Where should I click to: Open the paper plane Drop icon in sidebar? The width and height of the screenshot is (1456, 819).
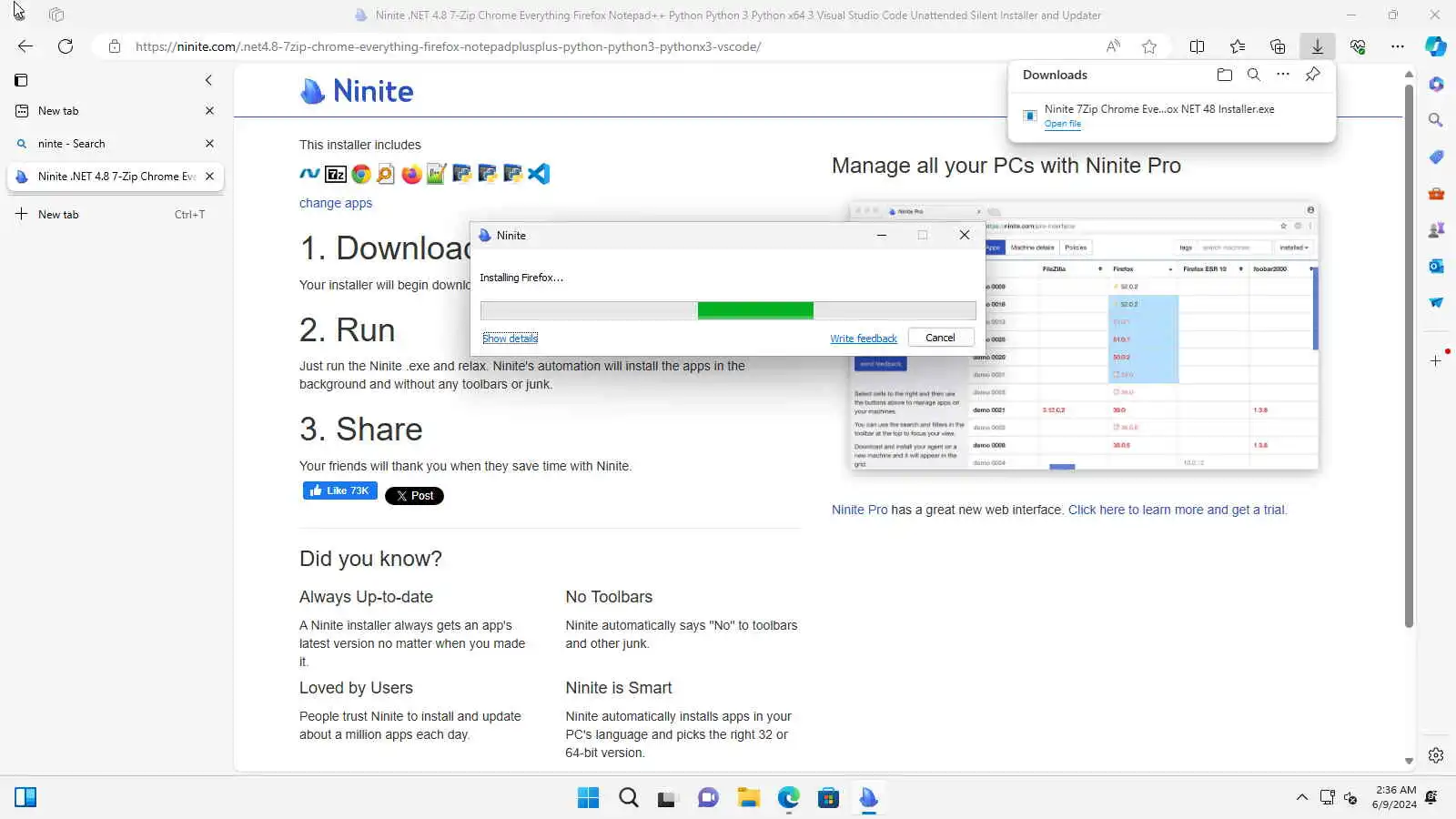(x=1436, y=302)
